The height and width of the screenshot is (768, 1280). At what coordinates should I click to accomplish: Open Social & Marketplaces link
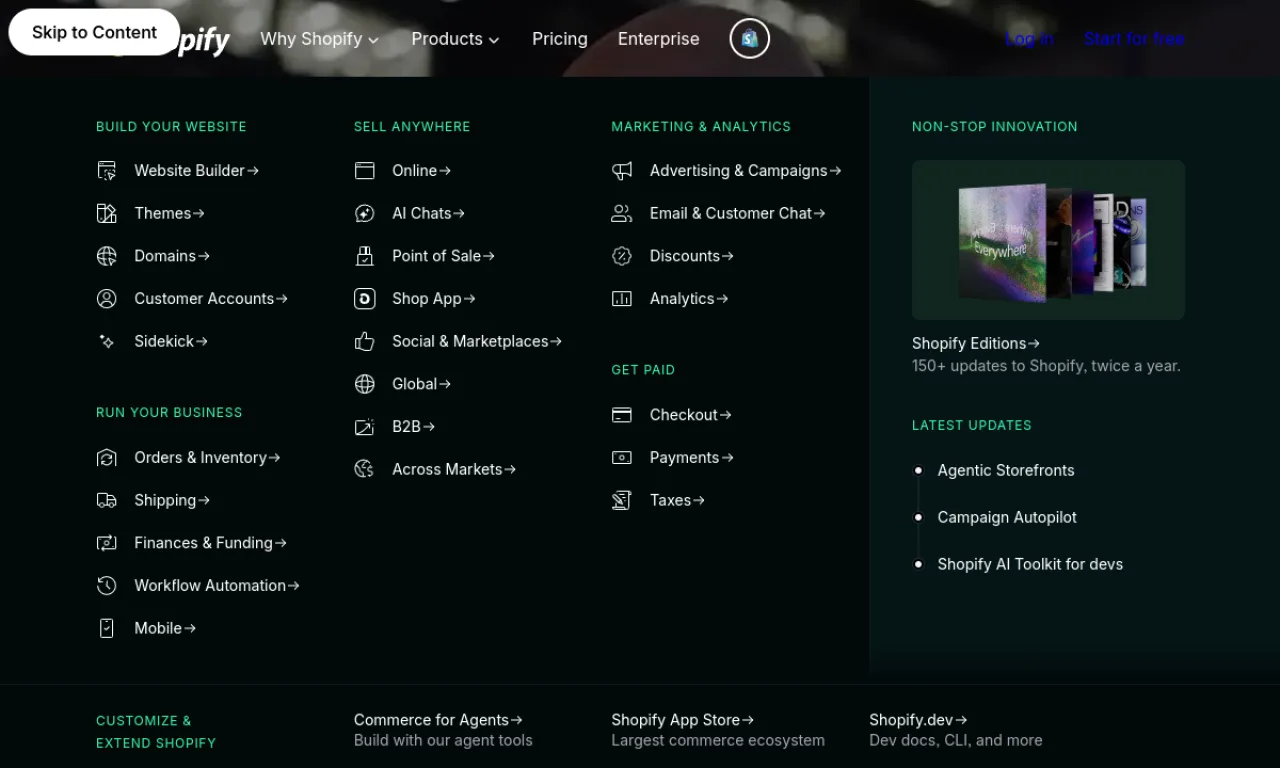[477, 341]
